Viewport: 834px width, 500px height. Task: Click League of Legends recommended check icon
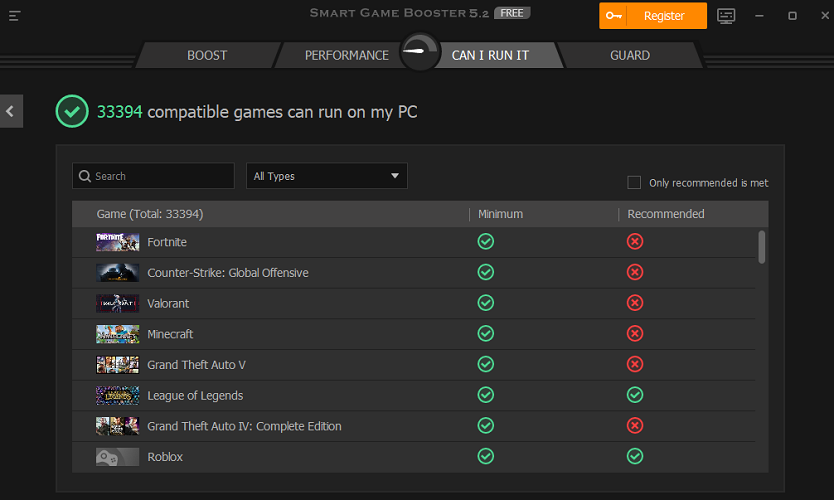(x=635, y=395)
